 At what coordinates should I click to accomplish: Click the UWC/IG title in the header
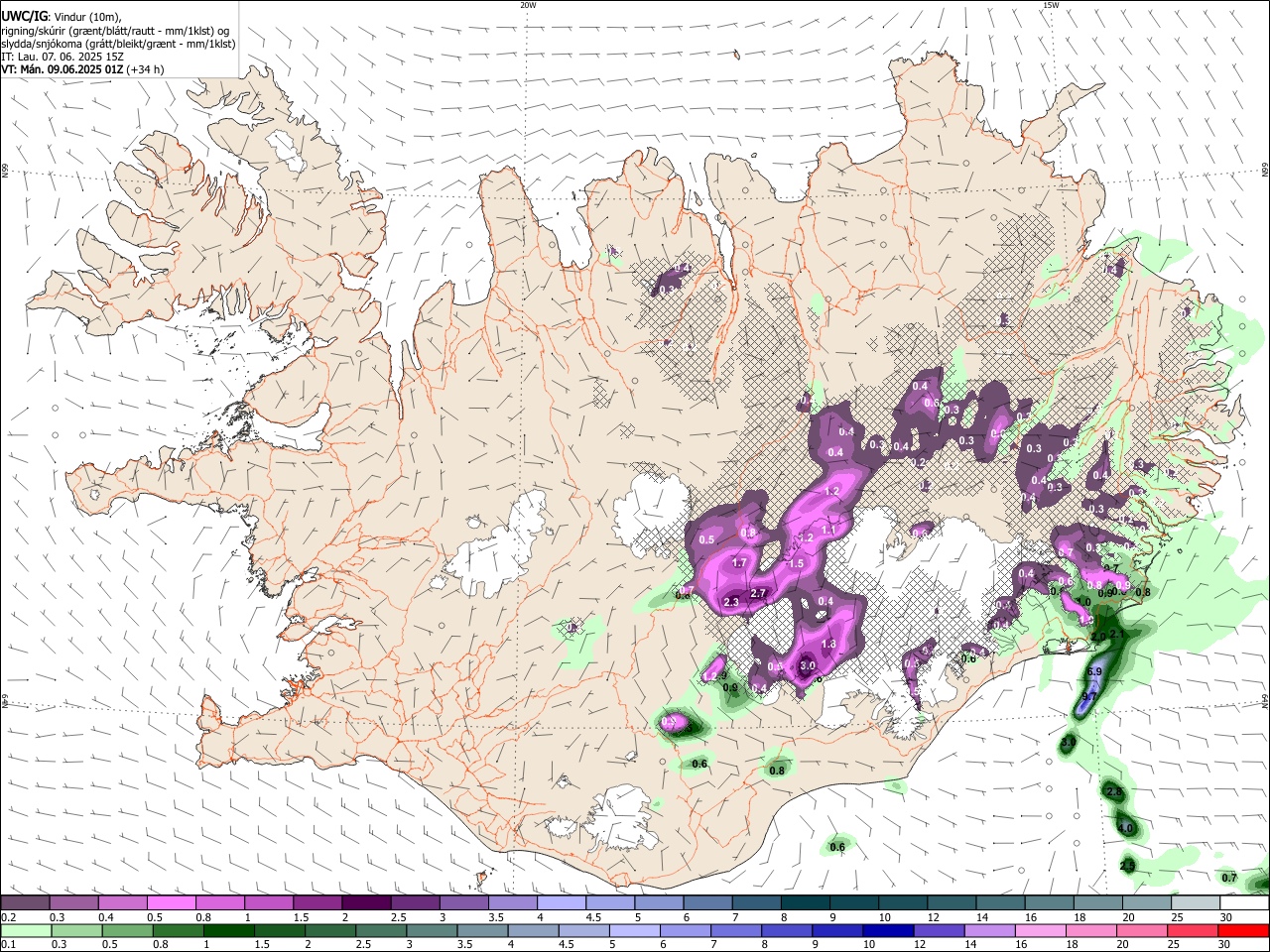coord(23,16)
